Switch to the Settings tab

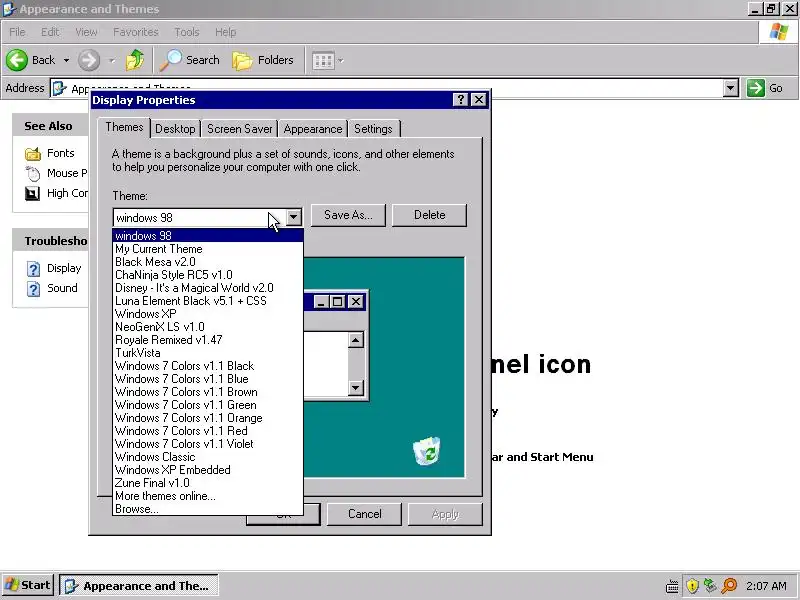click(373, 129)
